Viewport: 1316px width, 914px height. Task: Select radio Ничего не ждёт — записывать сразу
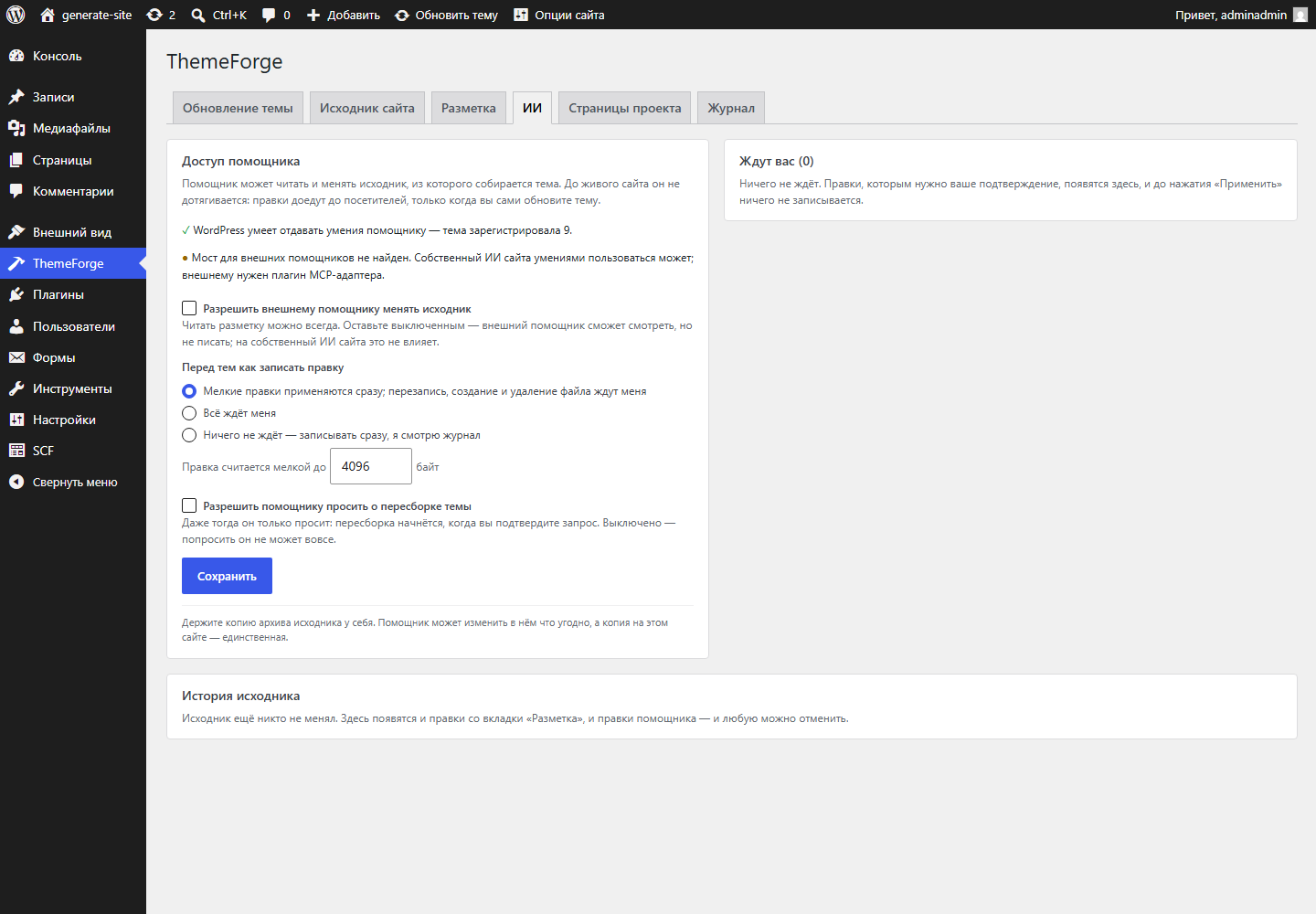coord(189,435)
